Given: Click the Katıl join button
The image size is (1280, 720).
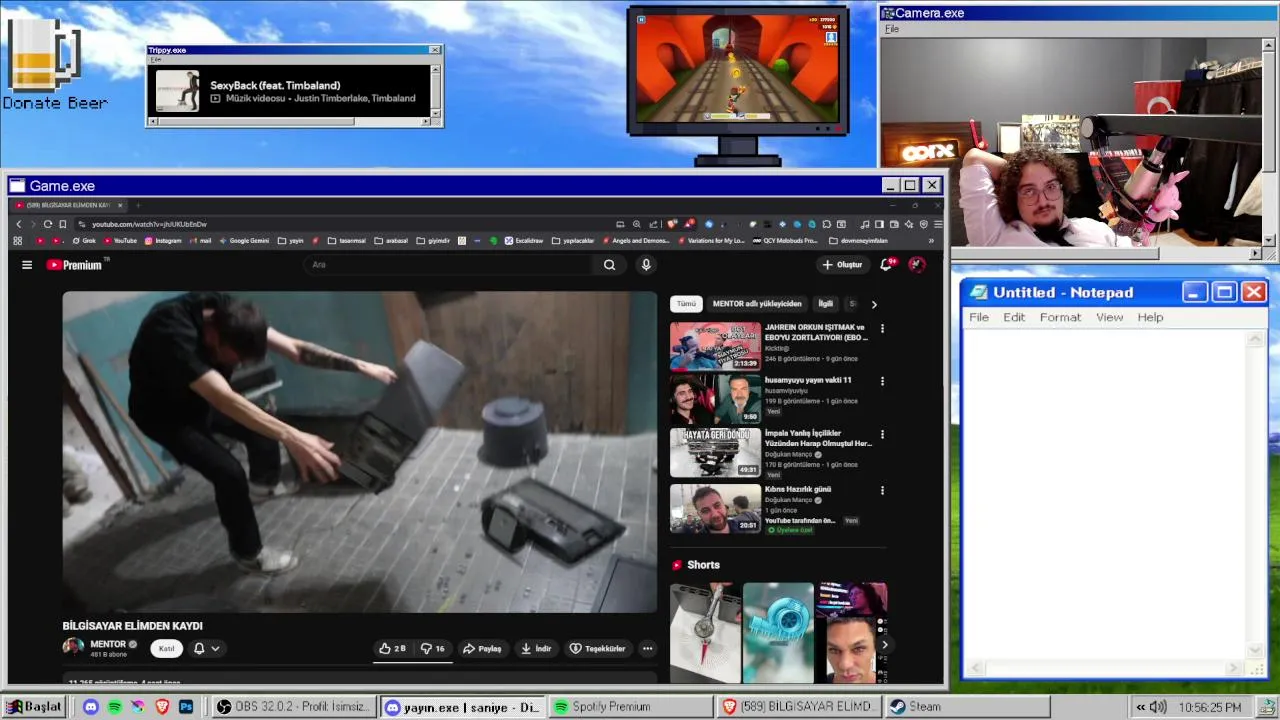Looking at the screenshot, I should 166,649.
